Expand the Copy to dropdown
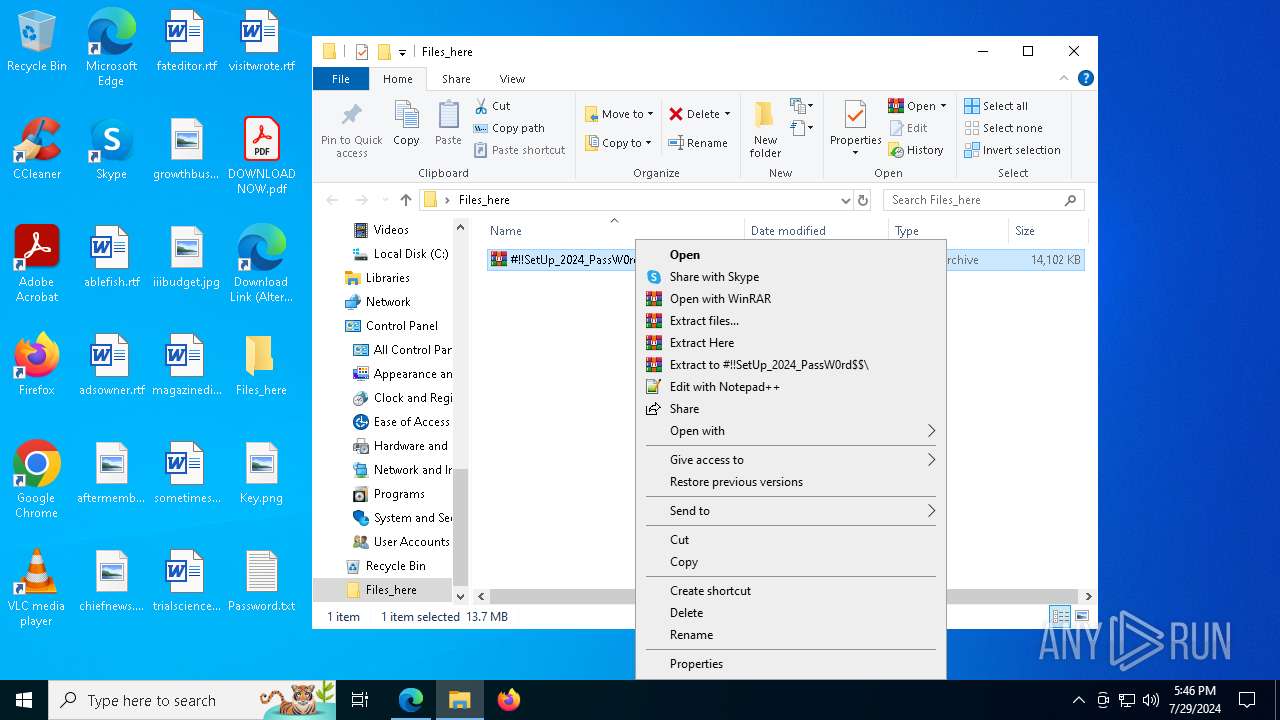 click(648, 143)
